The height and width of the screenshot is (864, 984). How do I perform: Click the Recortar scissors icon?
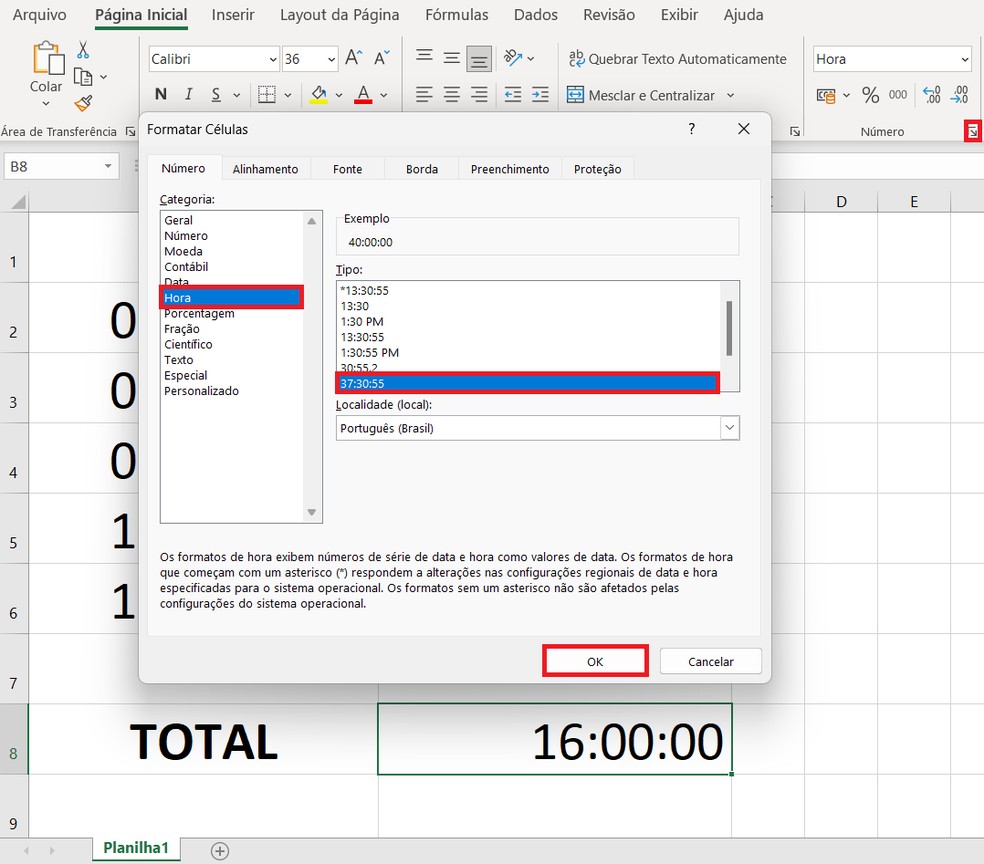click(x=83, y=48)
